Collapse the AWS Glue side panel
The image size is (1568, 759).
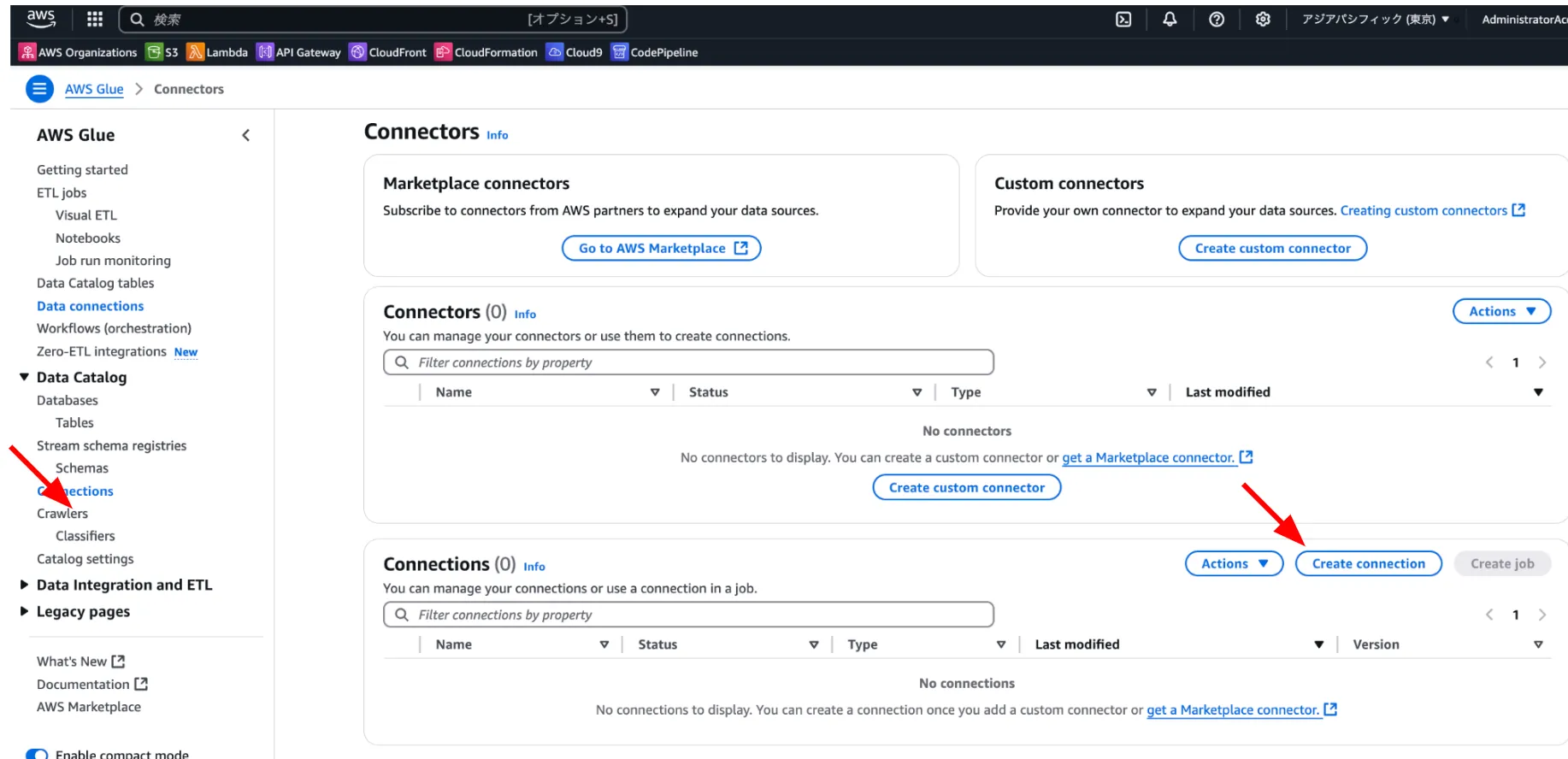pyautogui.click(x=246, y=135)
